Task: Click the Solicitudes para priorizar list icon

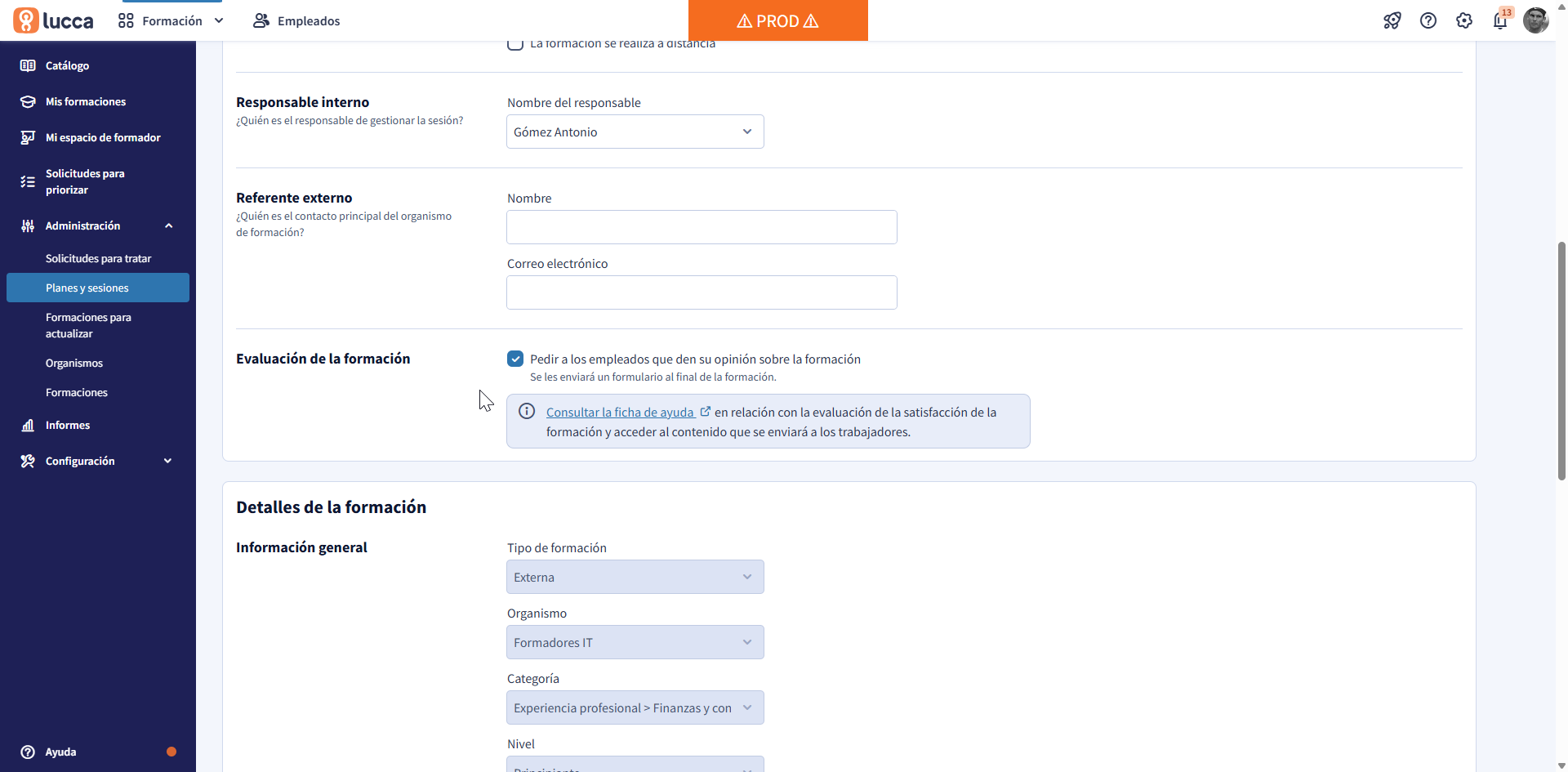Action: [28, 181]
